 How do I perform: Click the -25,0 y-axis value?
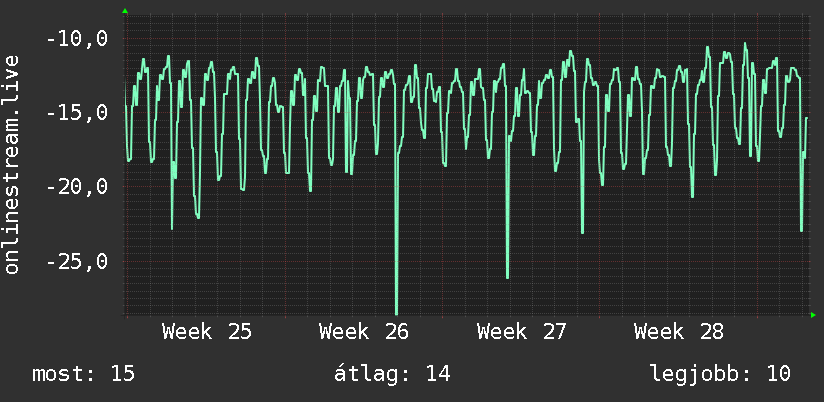tap(77, 261)
